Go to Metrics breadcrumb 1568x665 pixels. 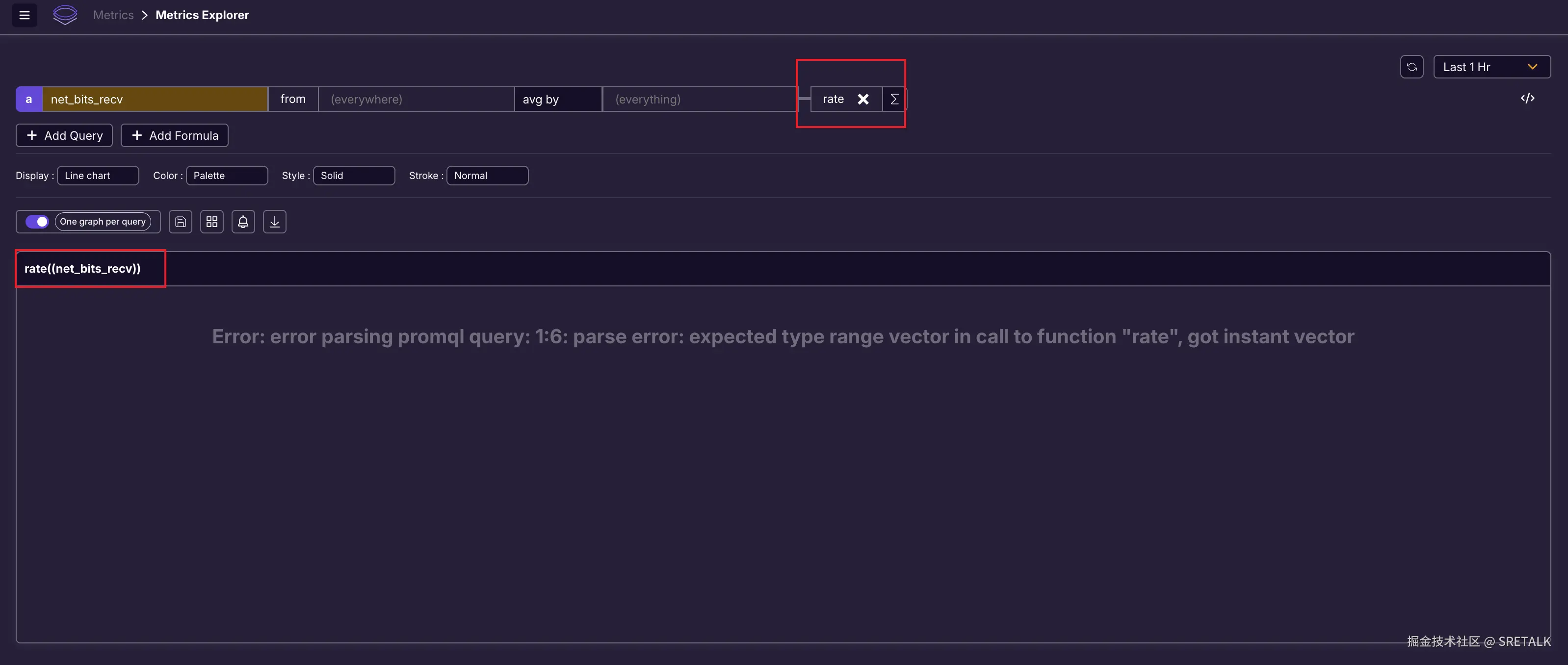(x=113, y=15)
